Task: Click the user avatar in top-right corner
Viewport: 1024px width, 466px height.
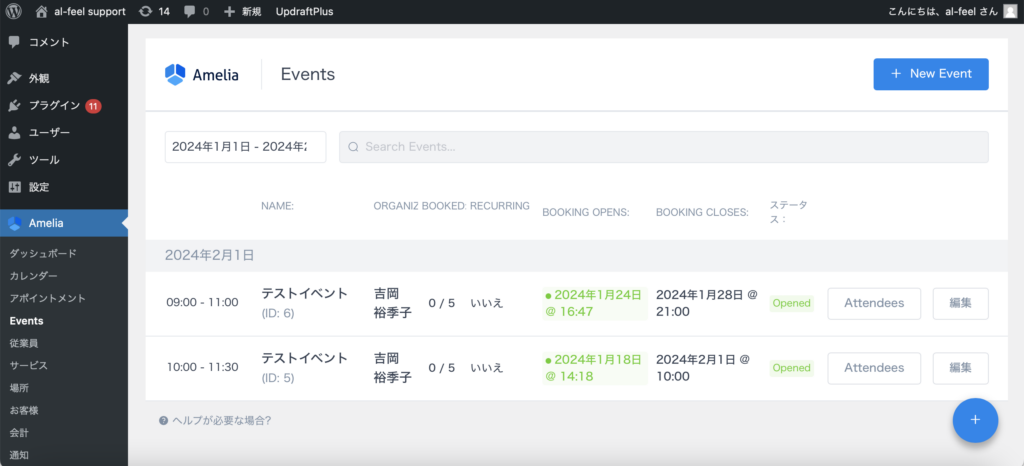Action: (1010, 11)
